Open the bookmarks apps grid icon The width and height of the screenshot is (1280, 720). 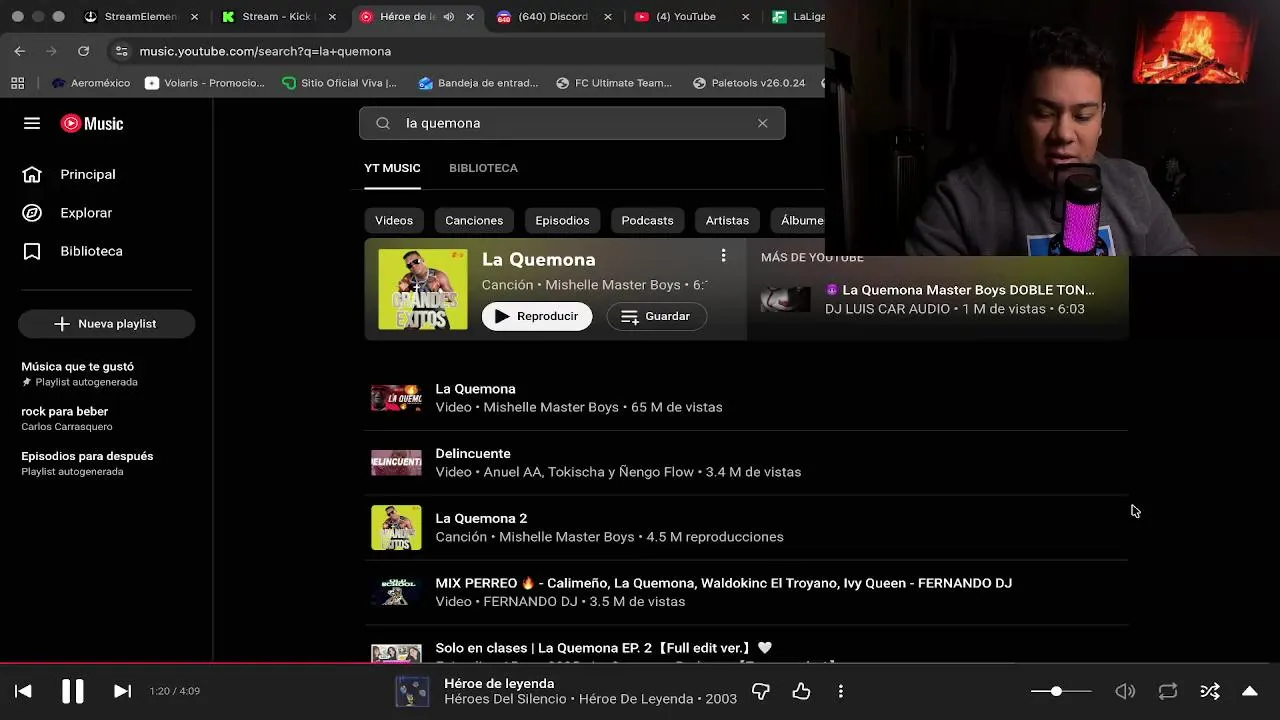[x=17, y=83]
